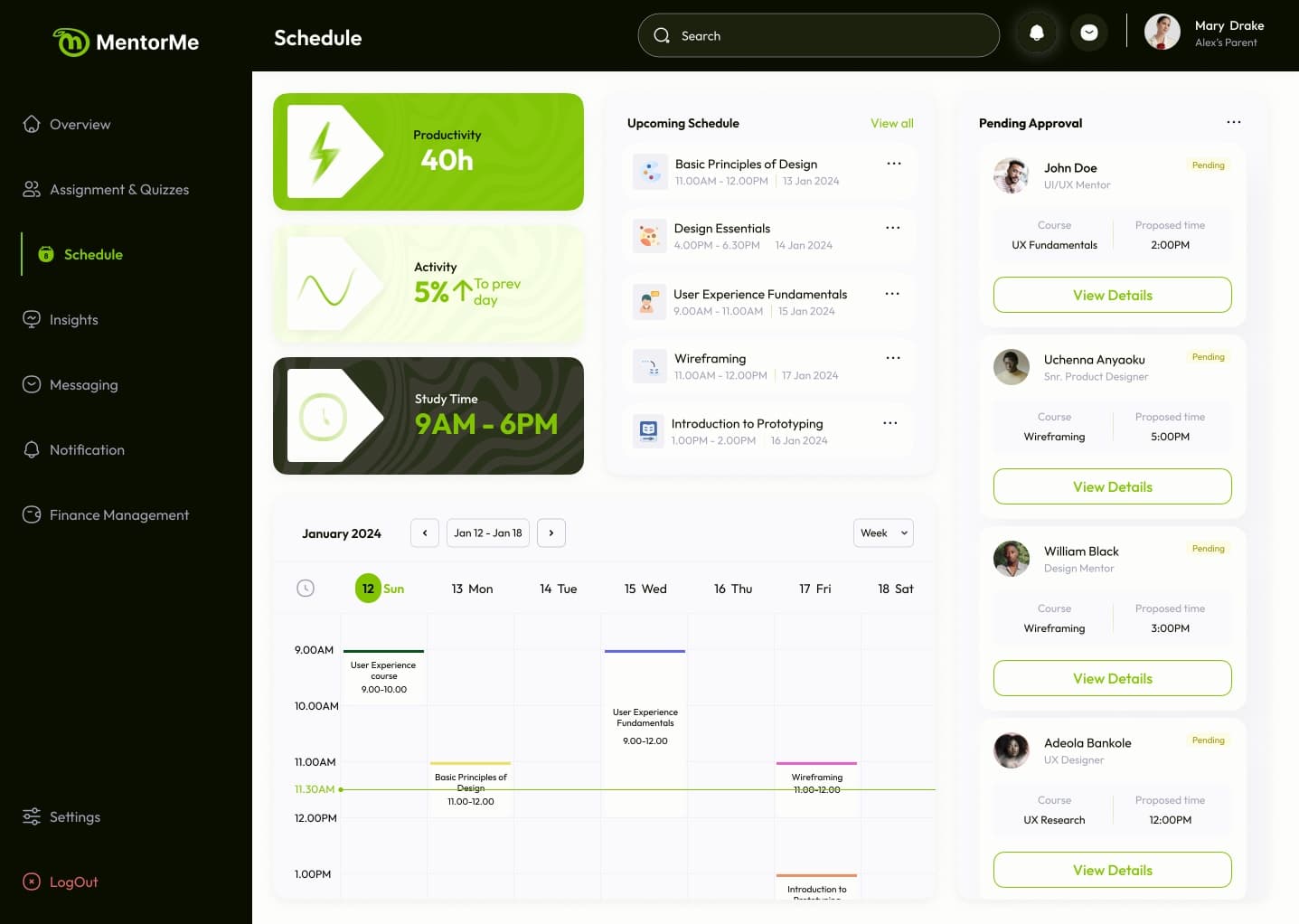
Task: Open options for Basic Principles of Design
Action: click(x=894, y=164)
